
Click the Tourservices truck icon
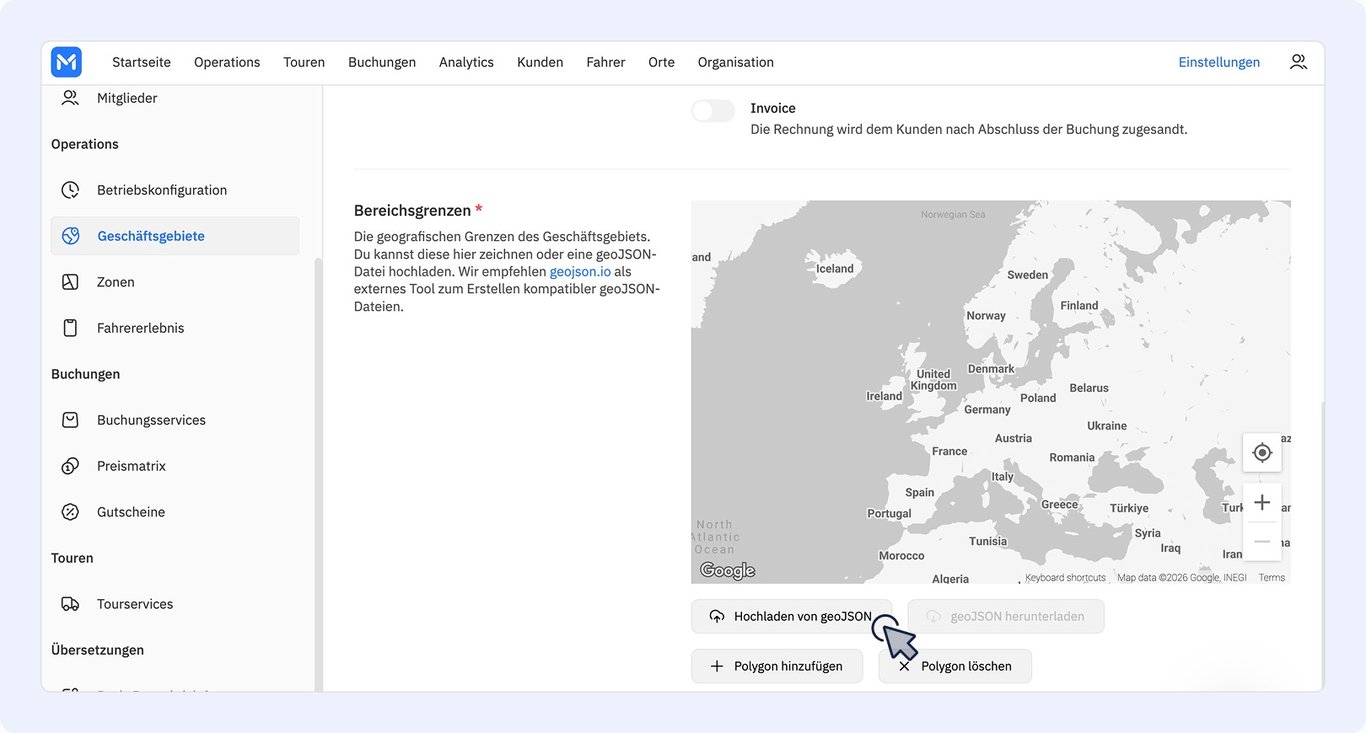[70, 604]
